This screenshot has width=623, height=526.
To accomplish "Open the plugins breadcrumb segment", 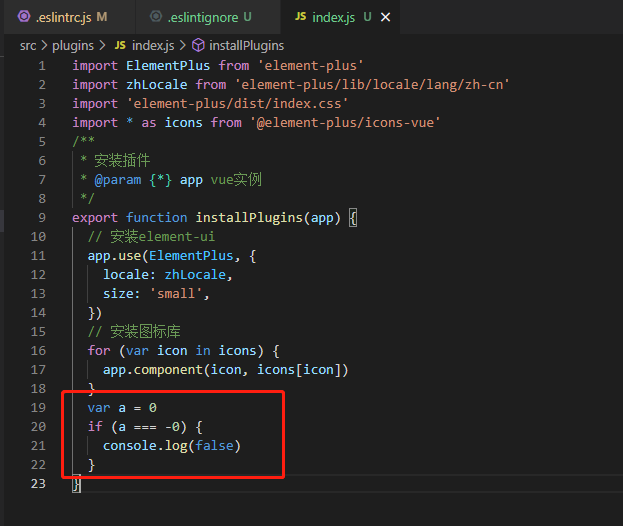I will tap(73, 46).
